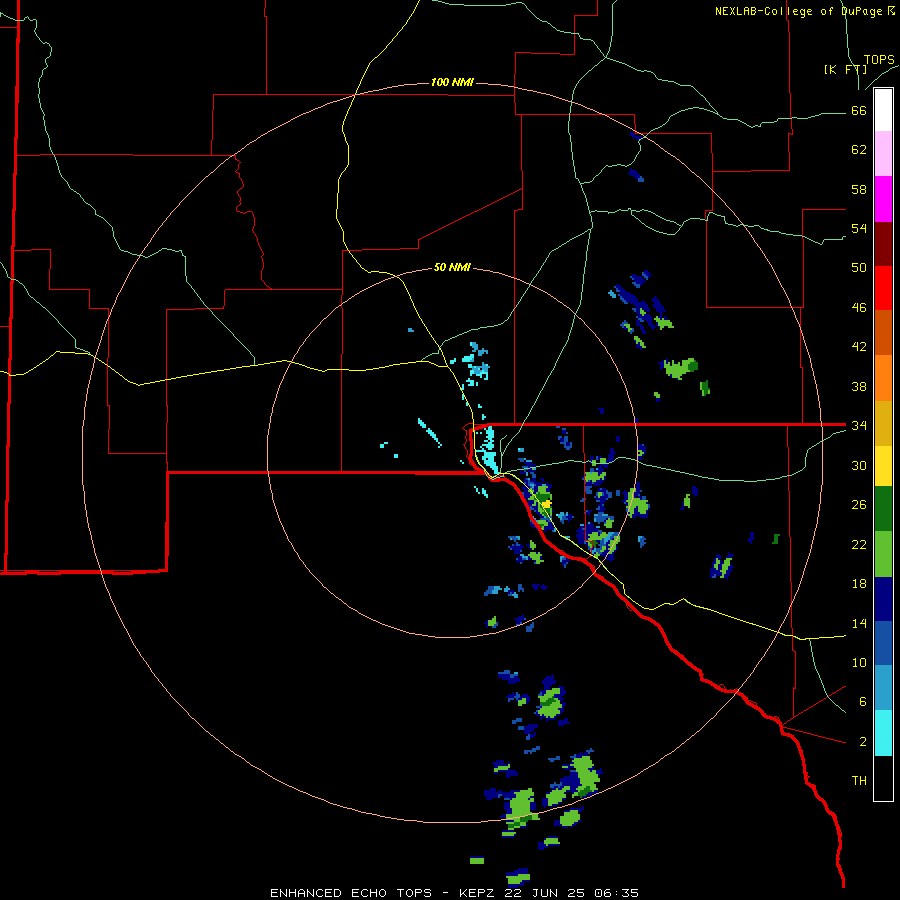Screen dimensions: 900x900
Task: Click the 50 NMI range ring label
Action: tap(452, 267)
